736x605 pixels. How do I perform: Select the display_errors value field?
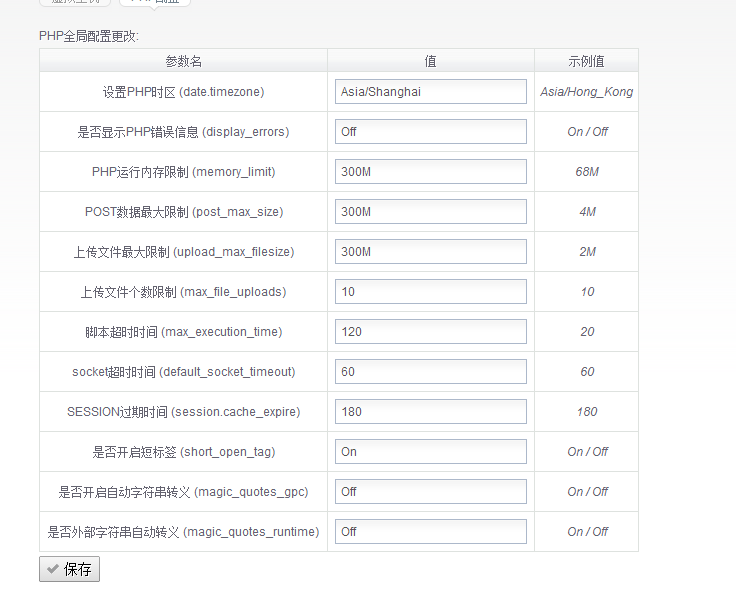click(430, 132)
